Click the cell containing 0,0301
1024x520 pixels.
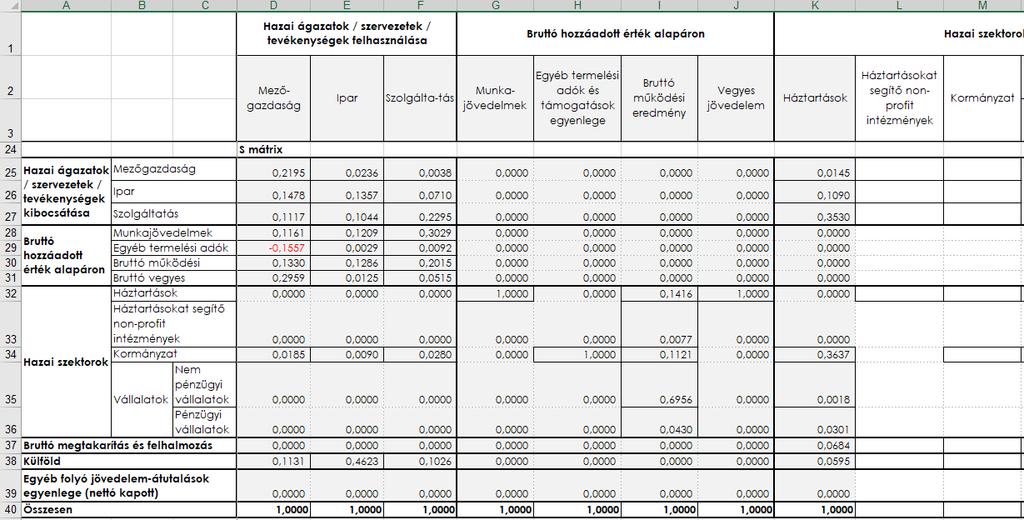click(814, 422)
